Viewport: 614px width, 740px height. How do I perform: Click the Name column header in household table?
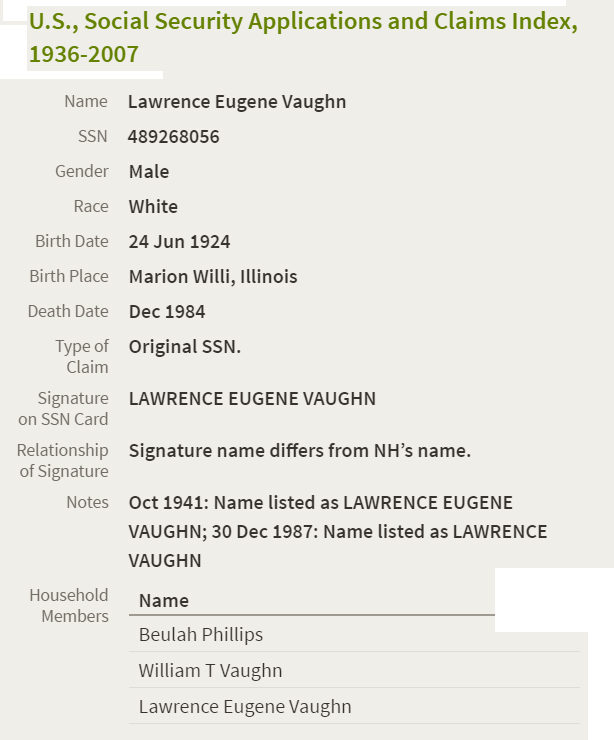(x=164, y=601)
